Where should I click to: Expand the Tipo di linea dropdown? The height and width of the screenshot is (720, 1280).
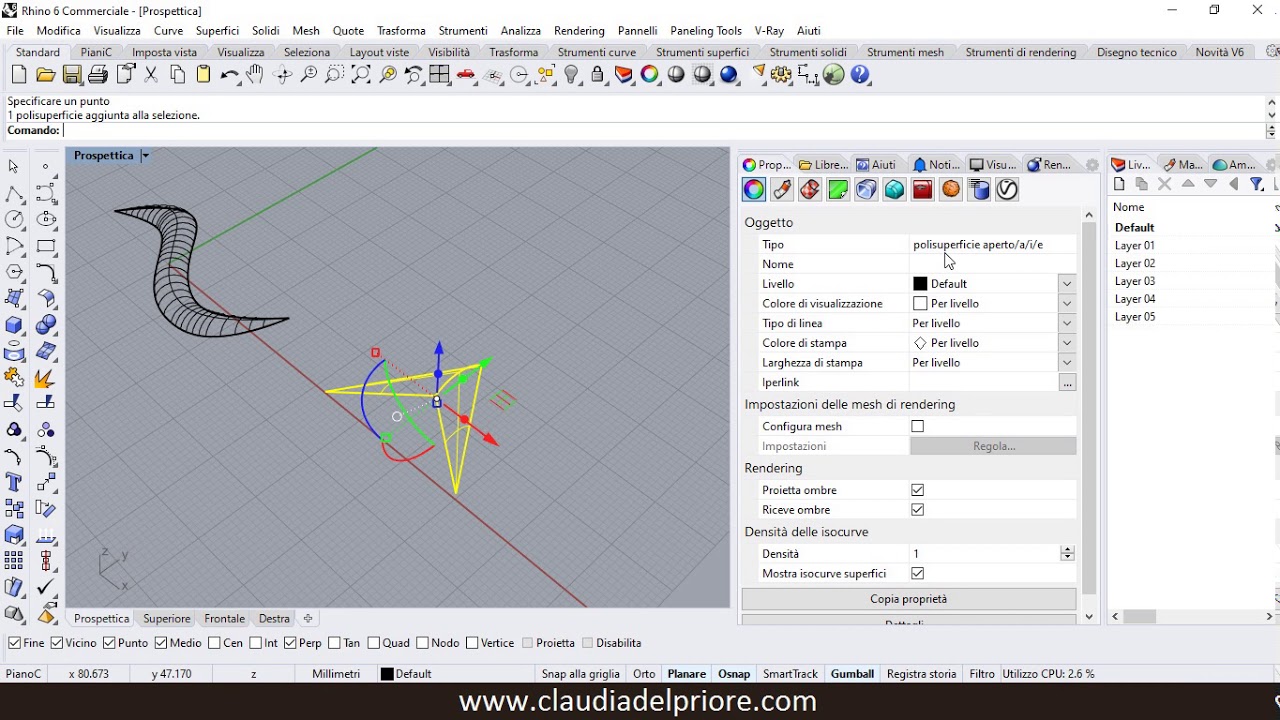[1067, 324]
